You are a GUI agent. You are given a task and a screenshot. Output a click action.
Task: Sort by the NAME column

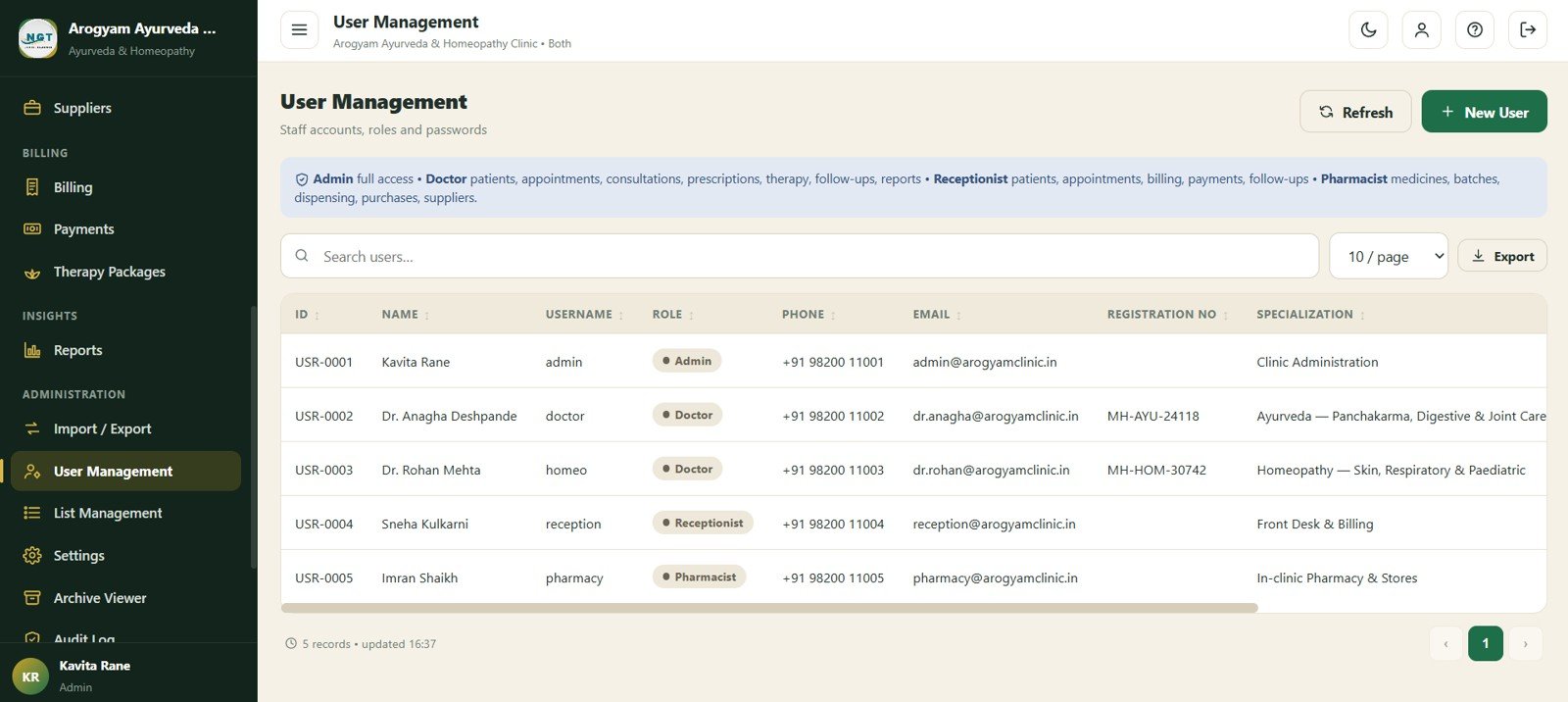point(406,315)
